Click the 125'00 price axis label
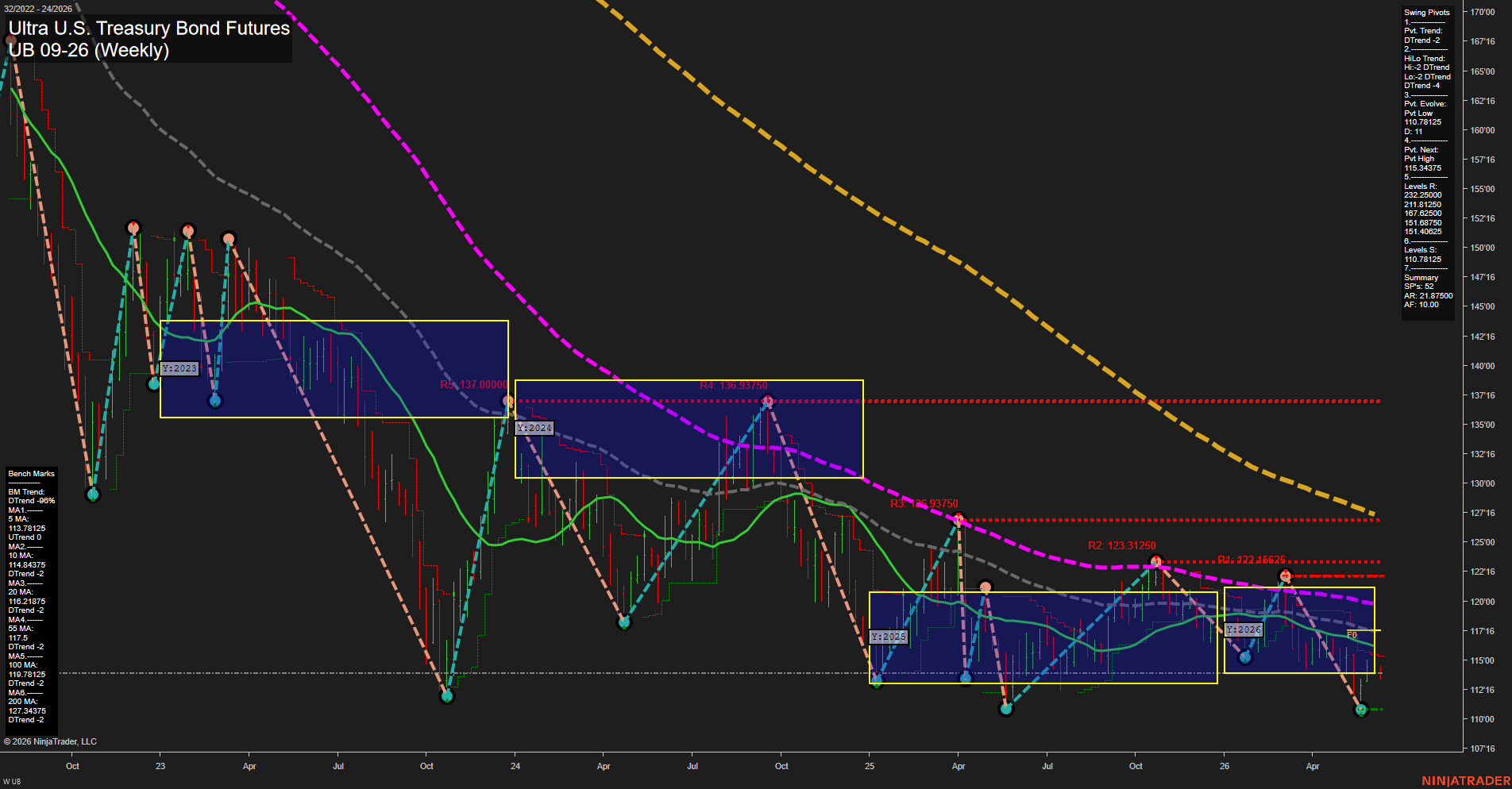1512x789 pixels. (x=1482, y=542)
